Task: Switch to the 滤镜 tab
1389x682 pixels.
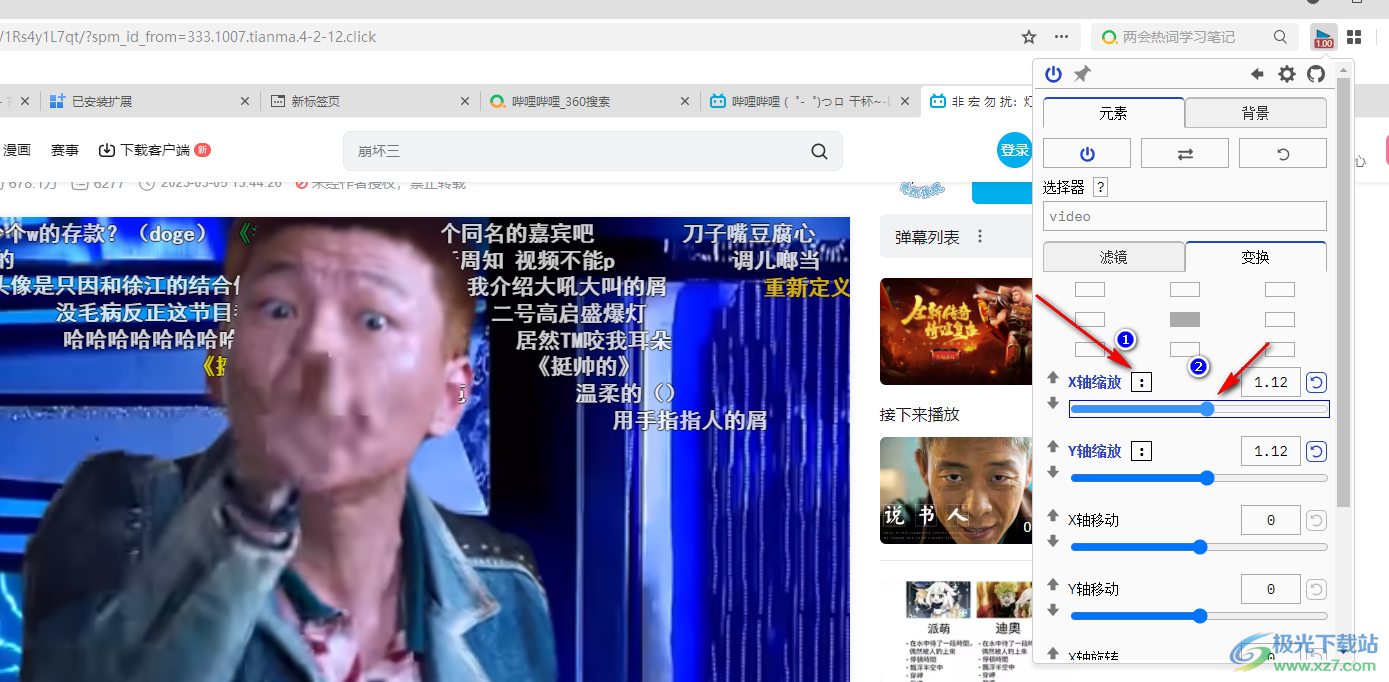Action: tap(1114, 257)
